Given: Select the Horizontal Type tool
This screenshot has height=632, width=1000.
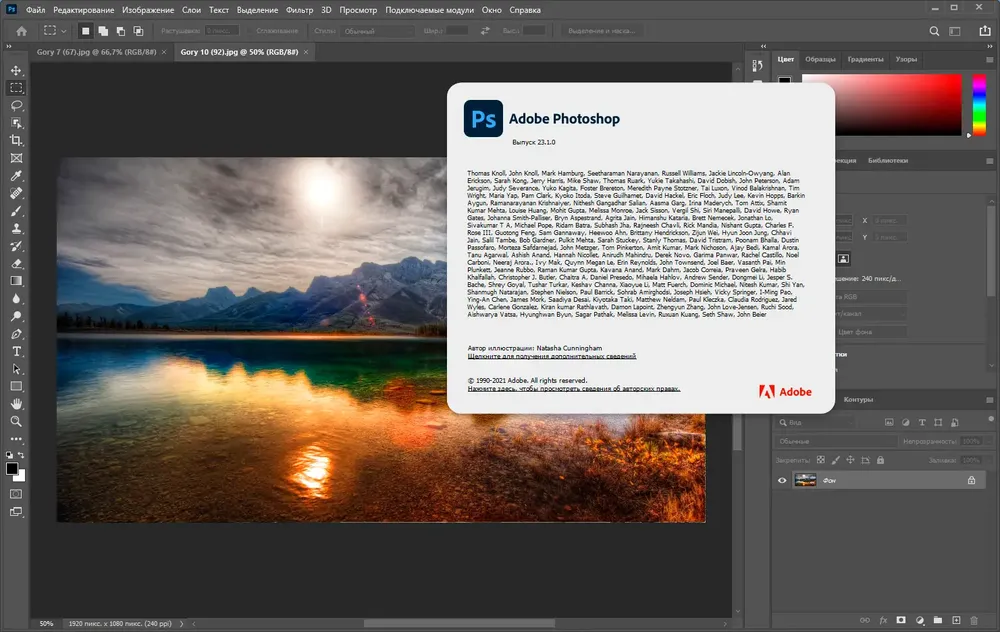Looking at the screenshot, I should [16, 351].
